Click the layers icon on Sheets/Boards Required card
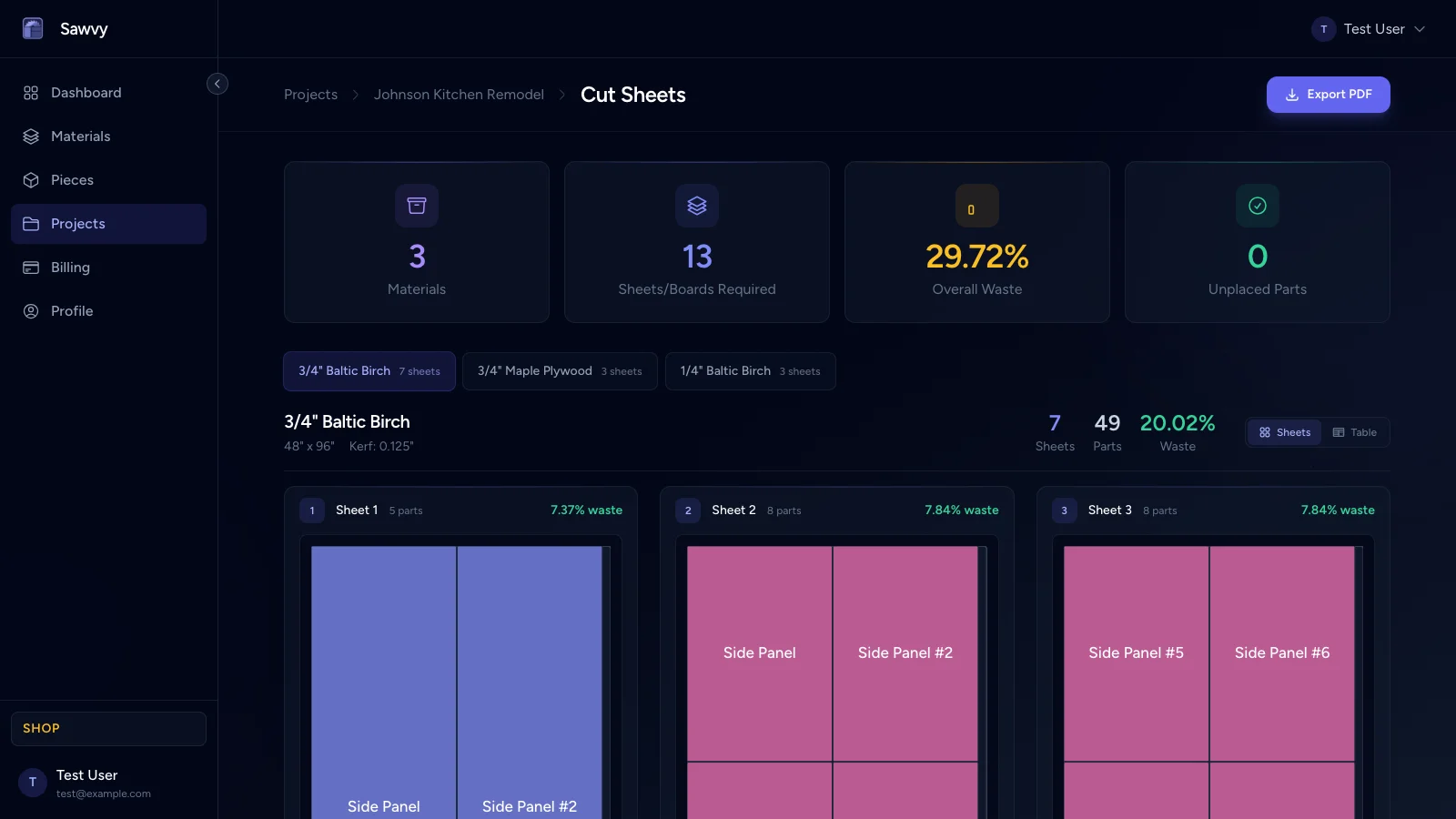Viewport: 1456px width, 819px height. click(x=697, y=205)
